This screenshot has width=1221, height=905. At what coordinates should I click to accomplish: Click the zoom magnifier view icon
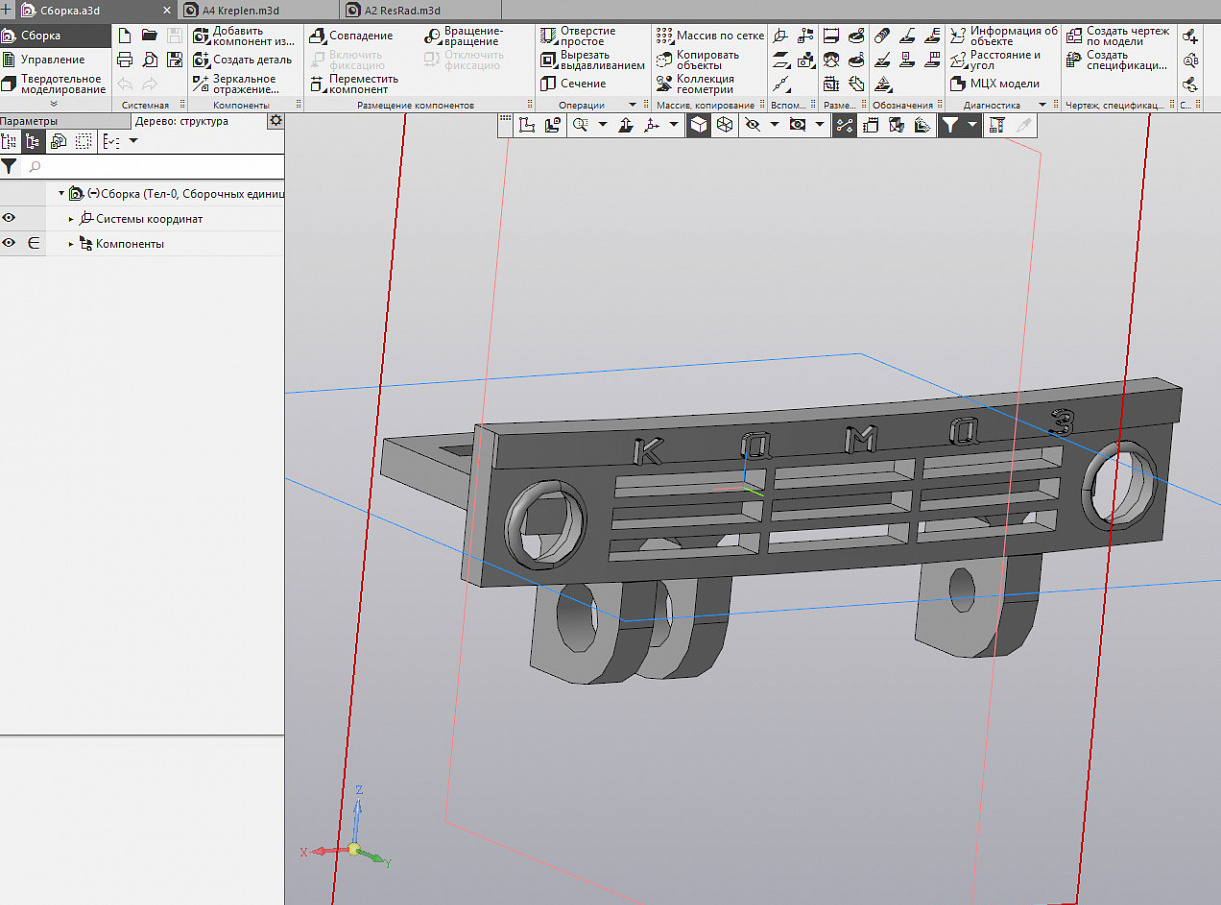coord(580,125)
